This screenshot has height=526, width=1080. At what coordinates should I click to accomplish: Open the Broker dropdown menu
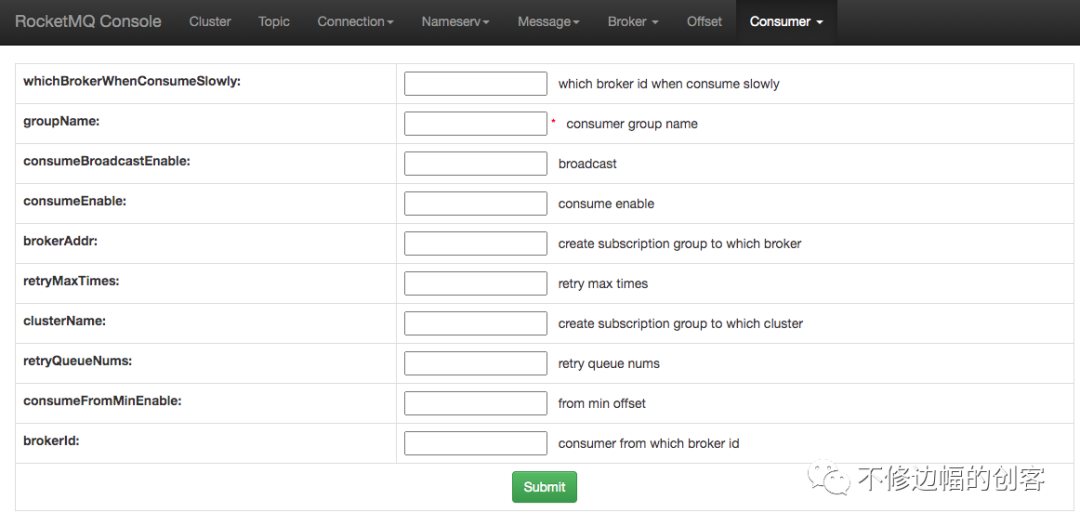point(632,22)
